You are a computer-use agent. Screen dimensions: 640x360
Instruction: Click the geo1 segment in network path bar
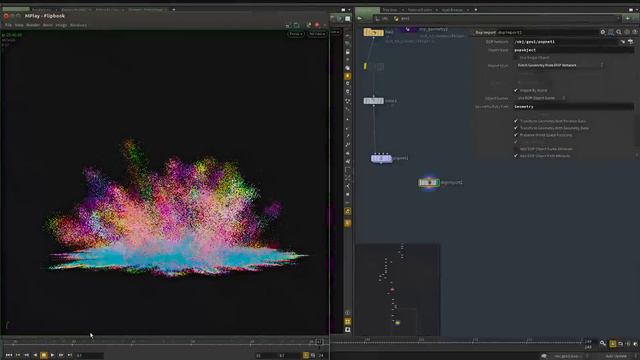tap(402, 19)
